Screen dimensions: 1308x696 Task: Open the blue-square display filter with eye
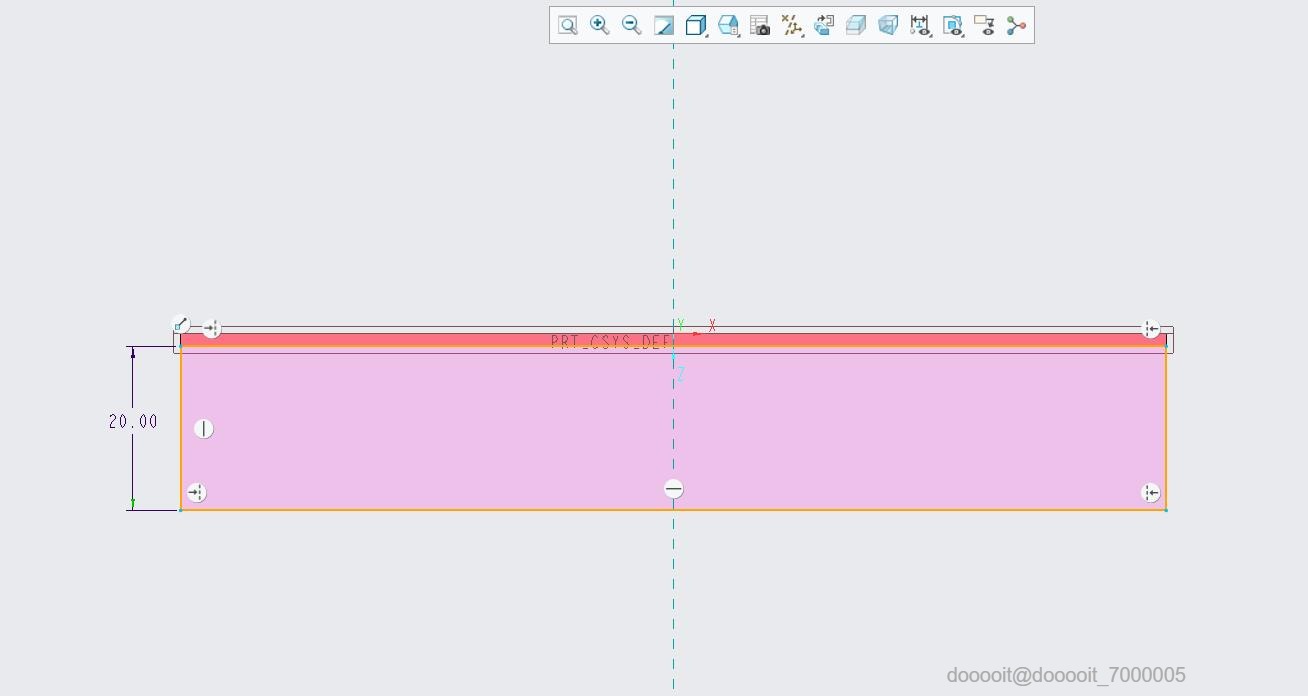(952, 26)
